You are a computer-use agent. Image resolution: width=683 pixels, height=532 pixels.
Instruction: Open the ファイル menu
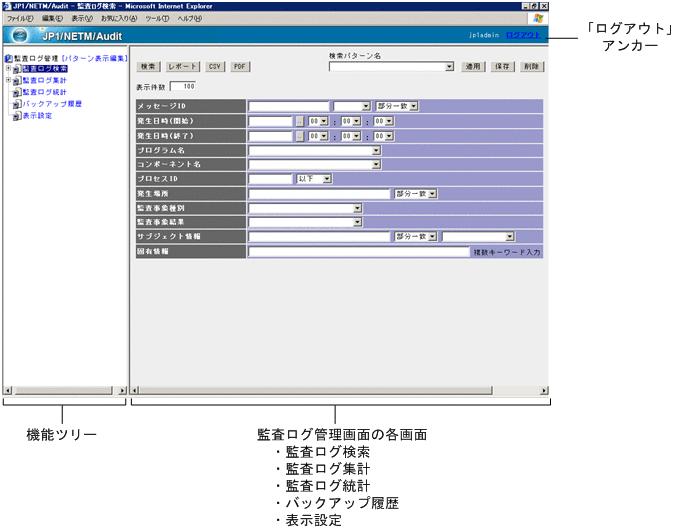[x=20, y=19]
